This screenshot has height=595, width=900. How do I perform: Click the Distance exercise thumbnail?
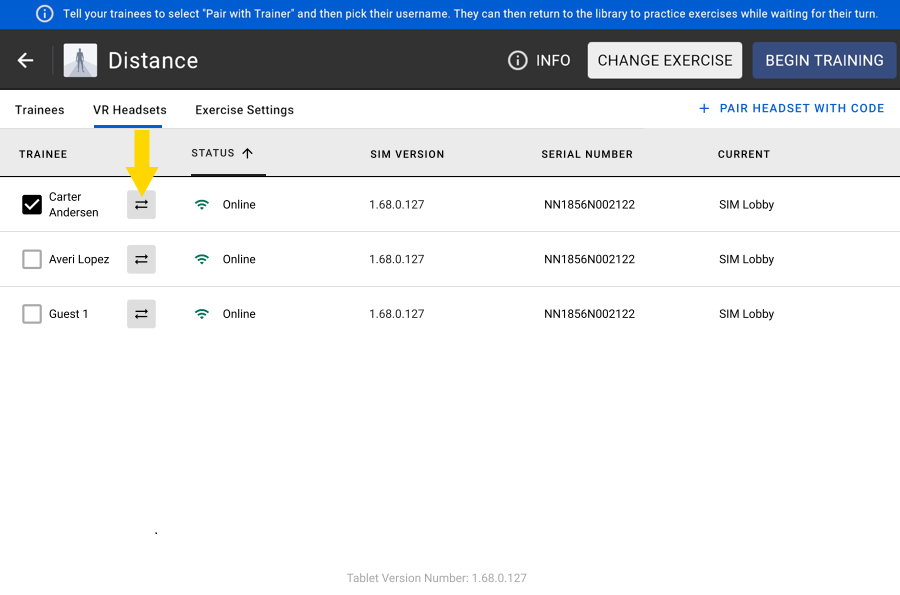80,60
